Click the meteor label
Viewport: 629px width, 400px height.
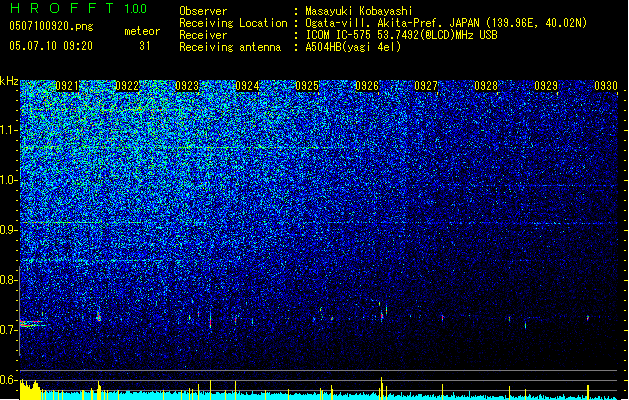pos(142,31)
